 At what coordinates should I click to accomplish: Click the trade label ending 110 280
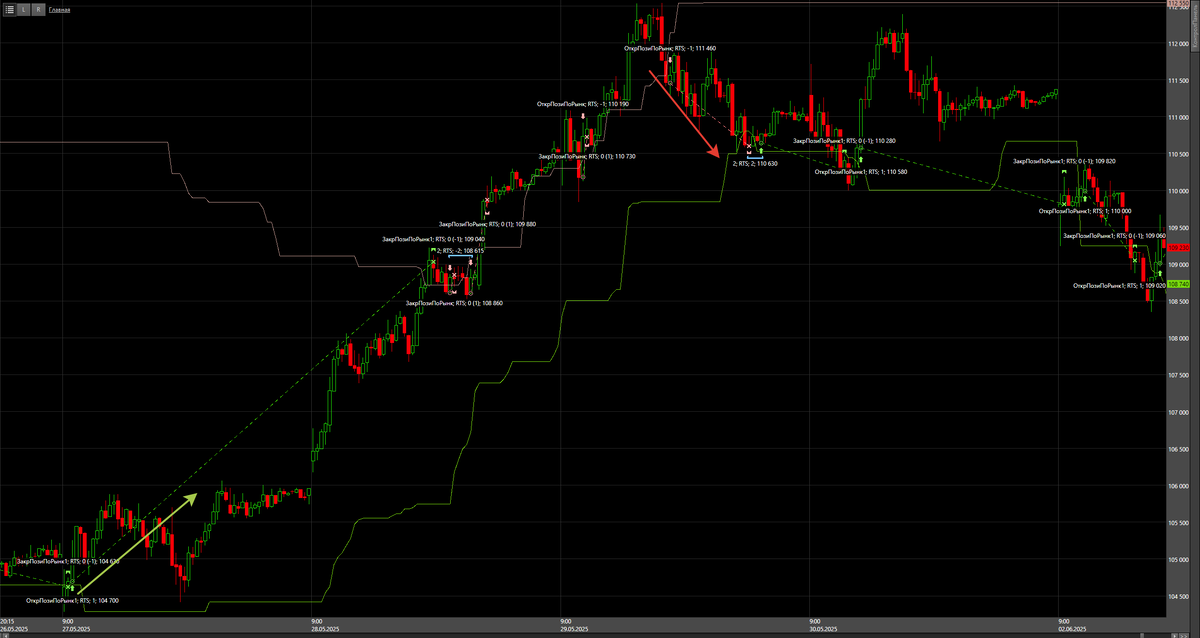click(x=844, y=141)
